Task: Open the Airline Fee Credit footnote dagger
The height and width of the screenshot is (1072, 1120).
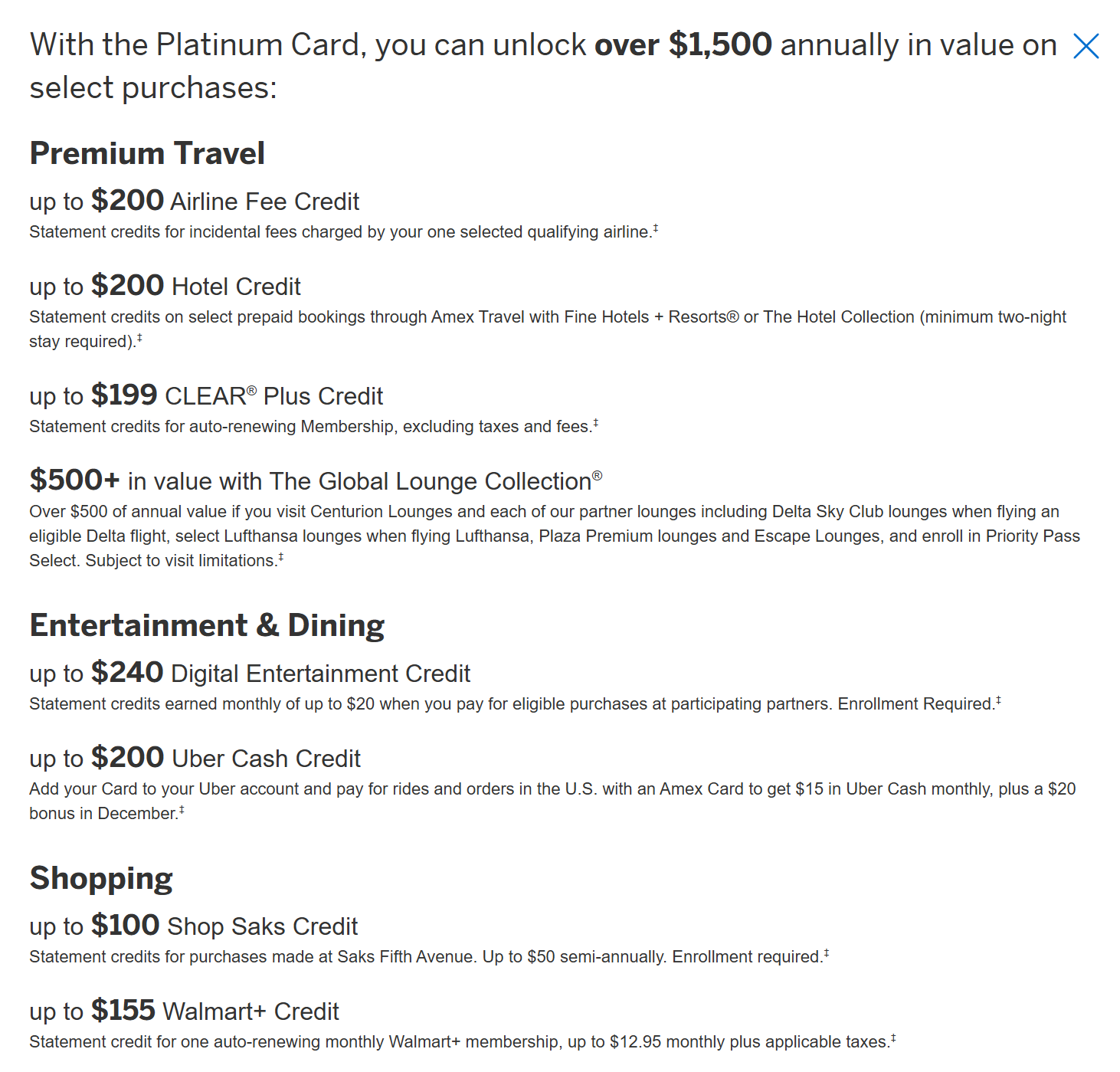Action: coord(655,228)
